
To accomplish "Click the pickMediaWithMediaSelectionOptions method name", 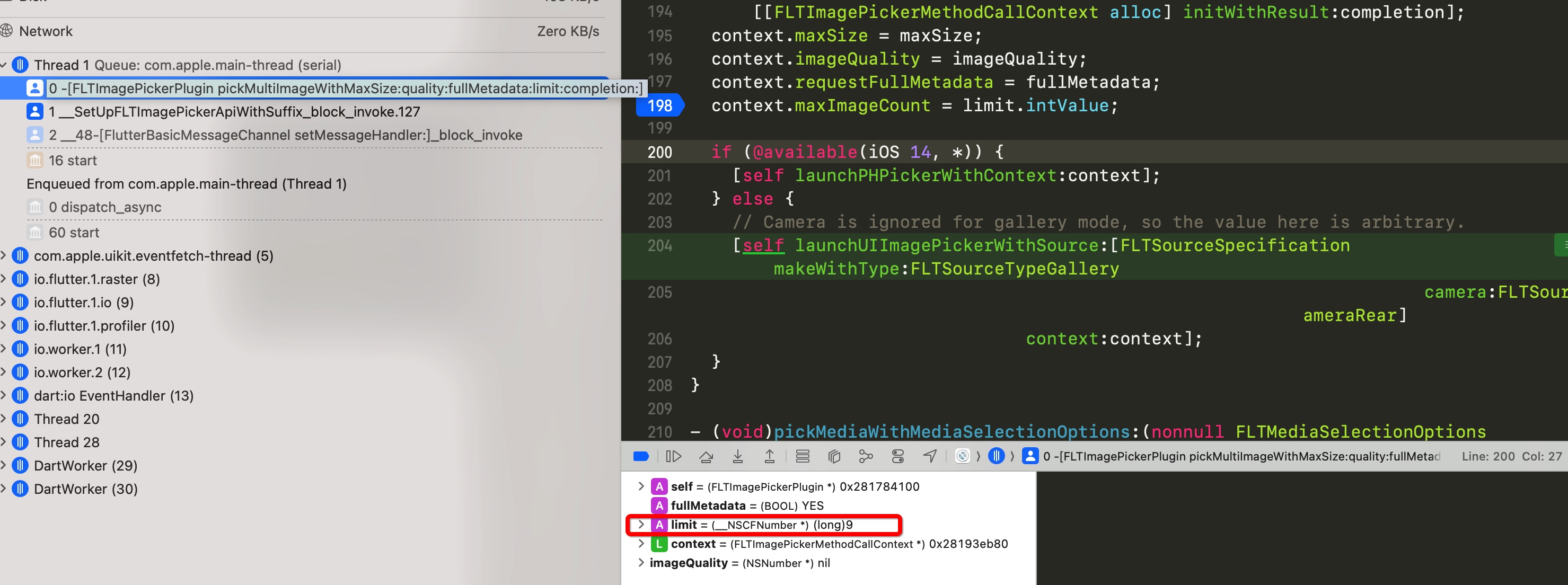I will [x=952, y=432].
